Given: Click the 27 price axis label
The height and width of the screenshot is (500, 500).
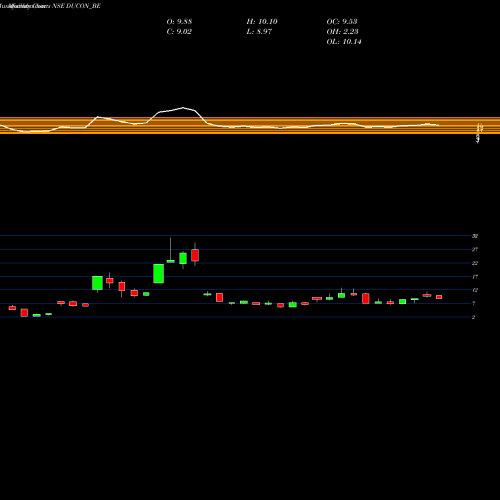Looking at the screenshot, I should pyautogui.click(x=475, y=249).
